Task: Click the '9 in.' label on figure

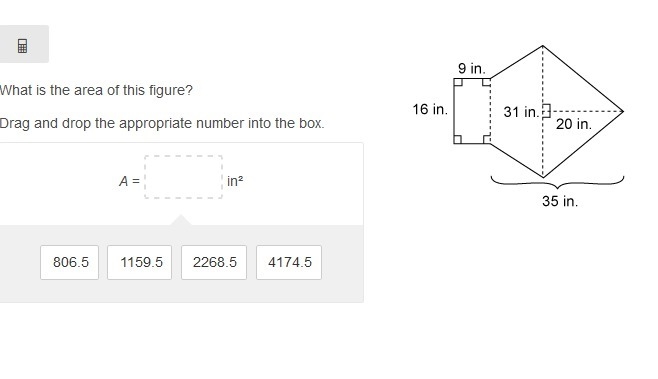Action: click(x=472, y=68)
